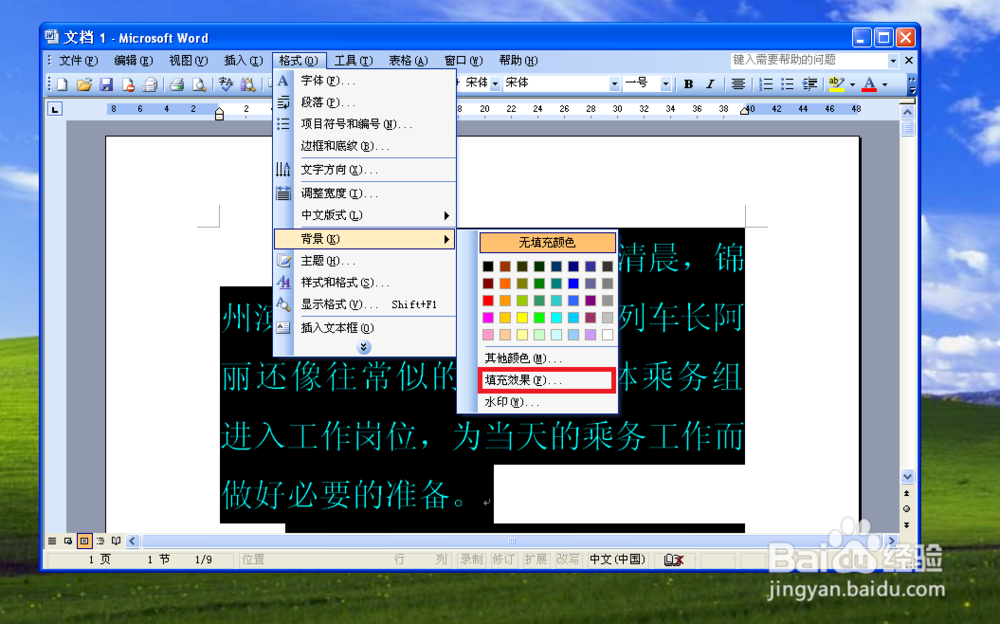Switch to Web Layout view icon
Screen dimensions: 1000x624
pyautogui.click(x=68, y=541)
